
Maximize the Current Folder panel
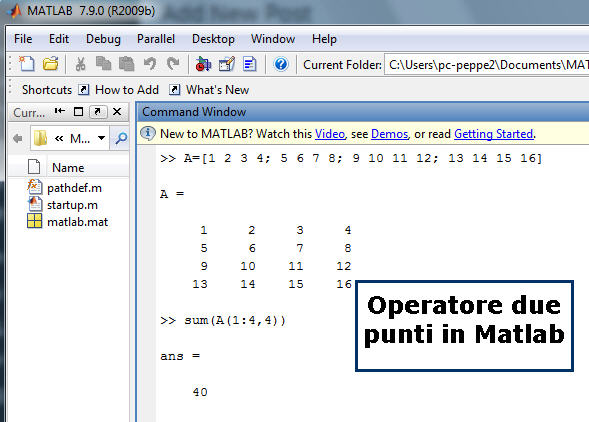click(78, 112)
